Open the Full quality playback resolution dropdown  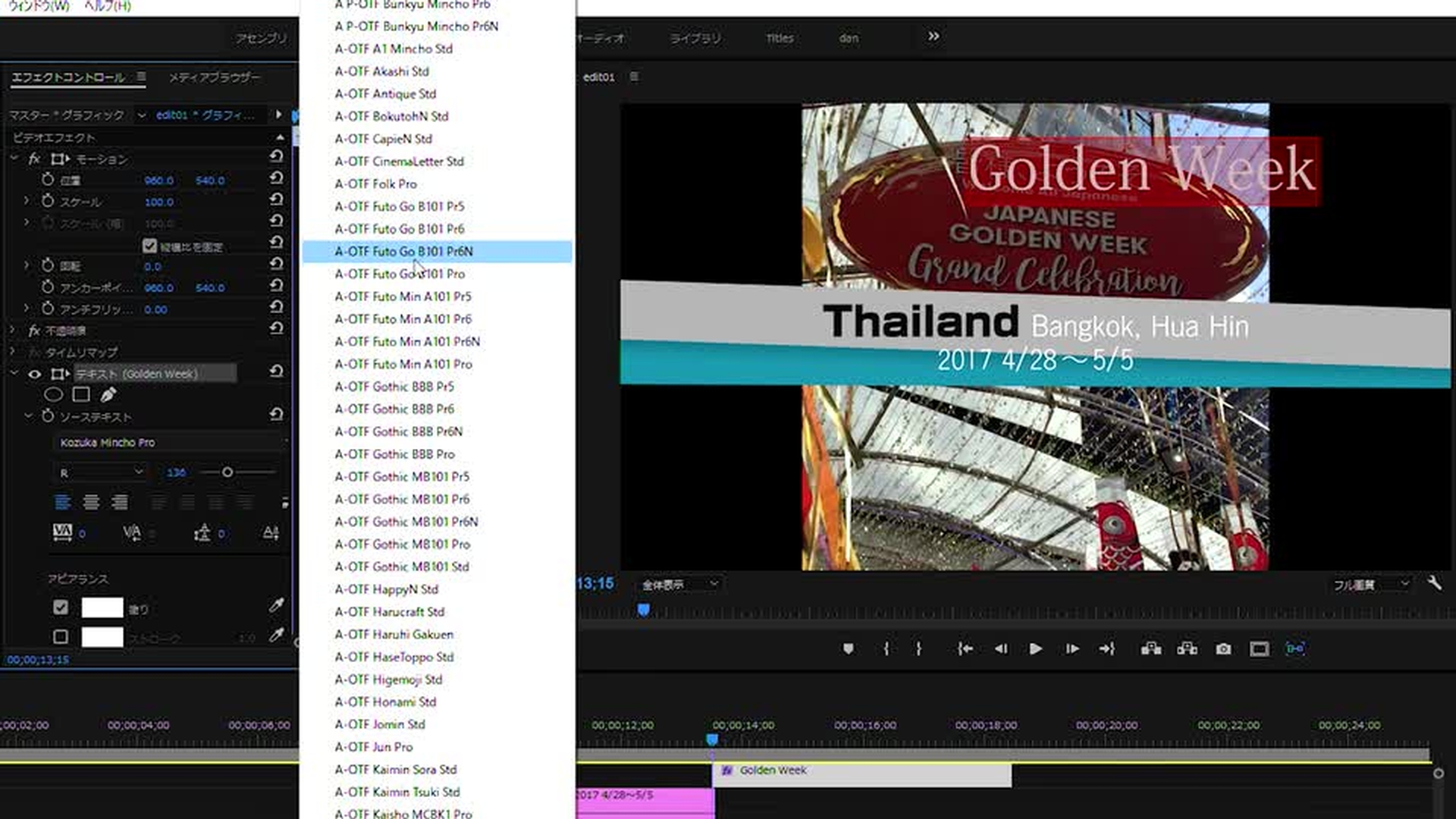point(1371,585)
